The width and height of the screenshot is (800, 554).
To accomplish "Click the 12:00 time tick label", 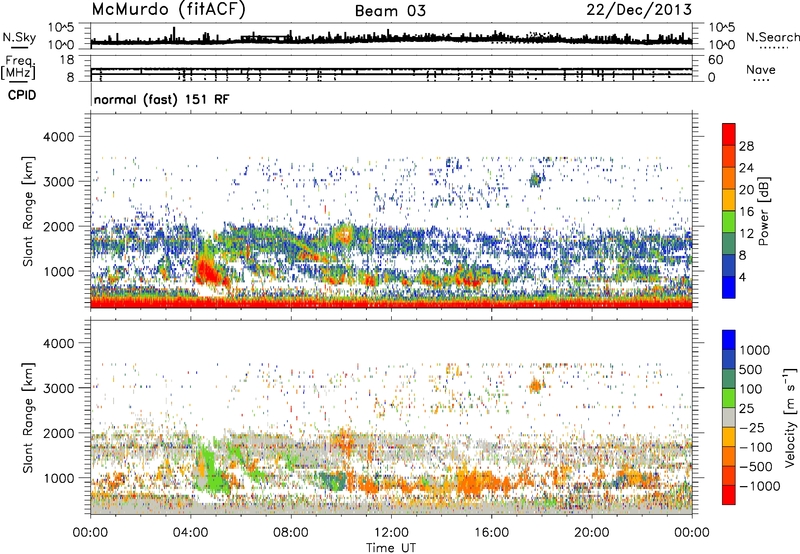I will [391, 533].
